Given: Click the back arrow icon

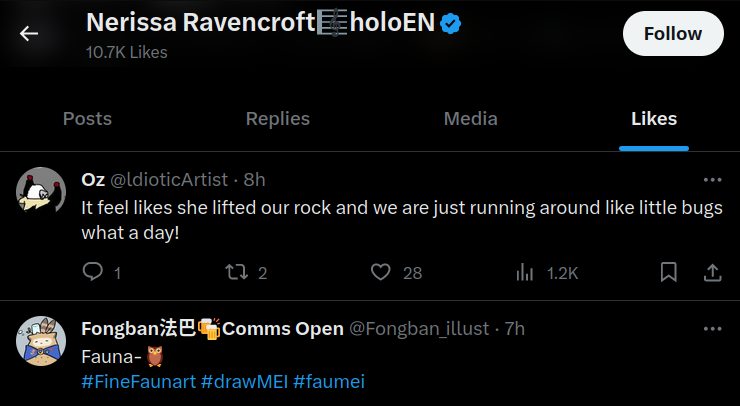Looking at the screenshot, I should pyautogui.click(x=29, y=33).
